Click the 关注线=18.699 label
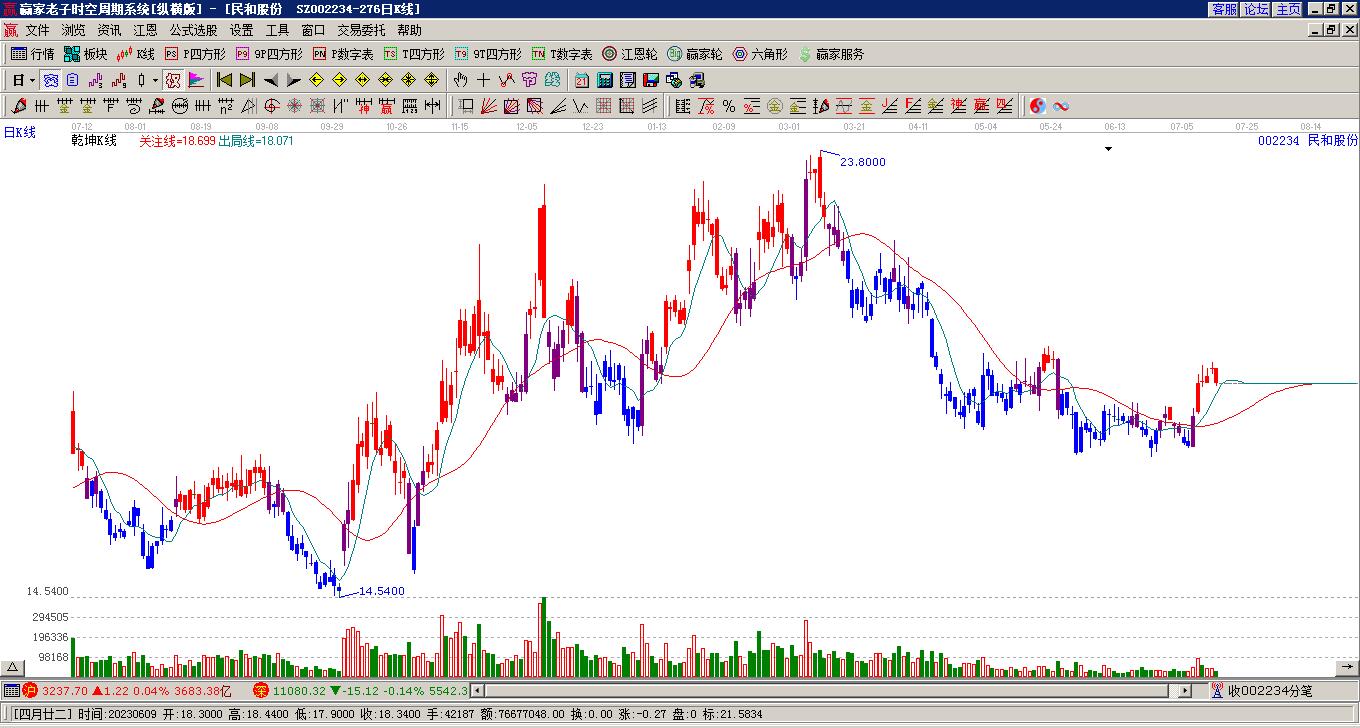The width and height of the screenshot is (1360, 728). (x=177, y=141)
